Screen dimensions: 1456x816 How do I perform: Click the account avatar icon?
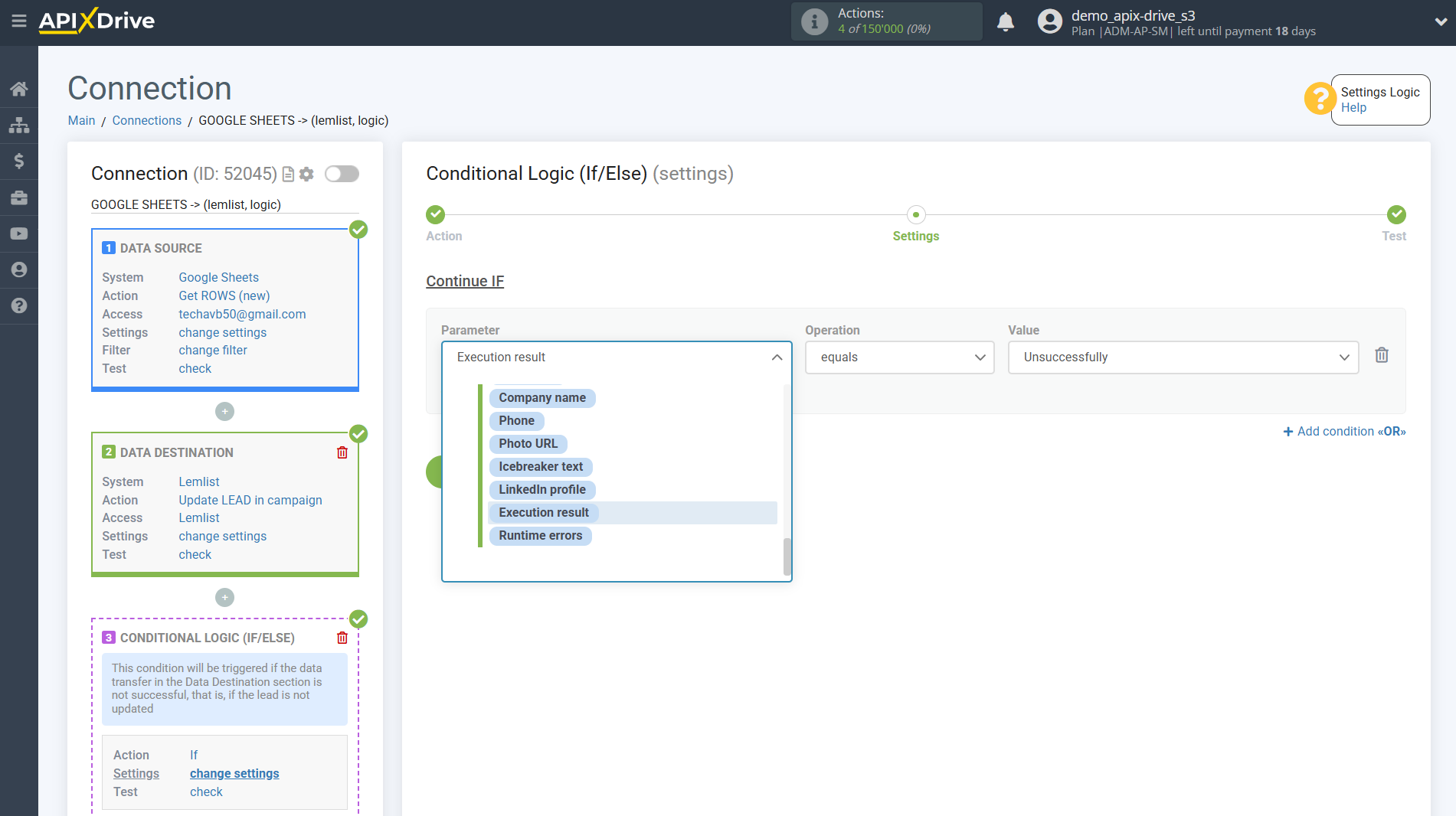[1049, 21]
